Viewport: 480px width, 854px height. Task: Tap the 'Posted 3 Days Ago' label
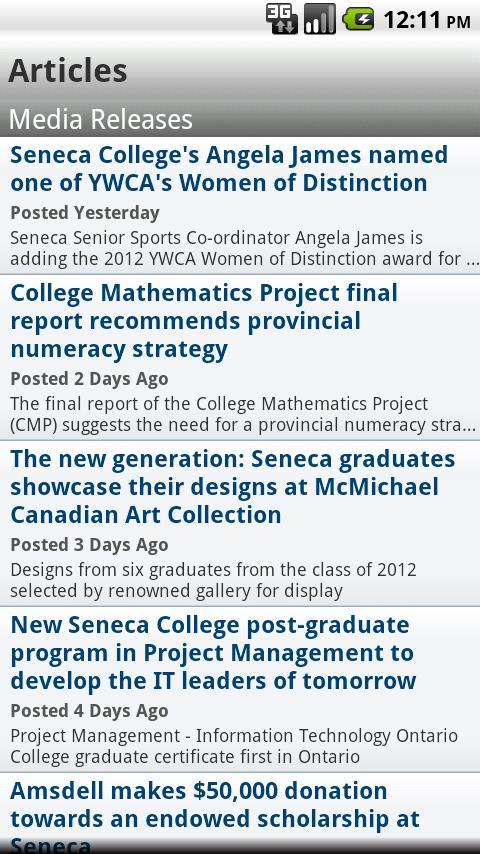tap(89, 545)
